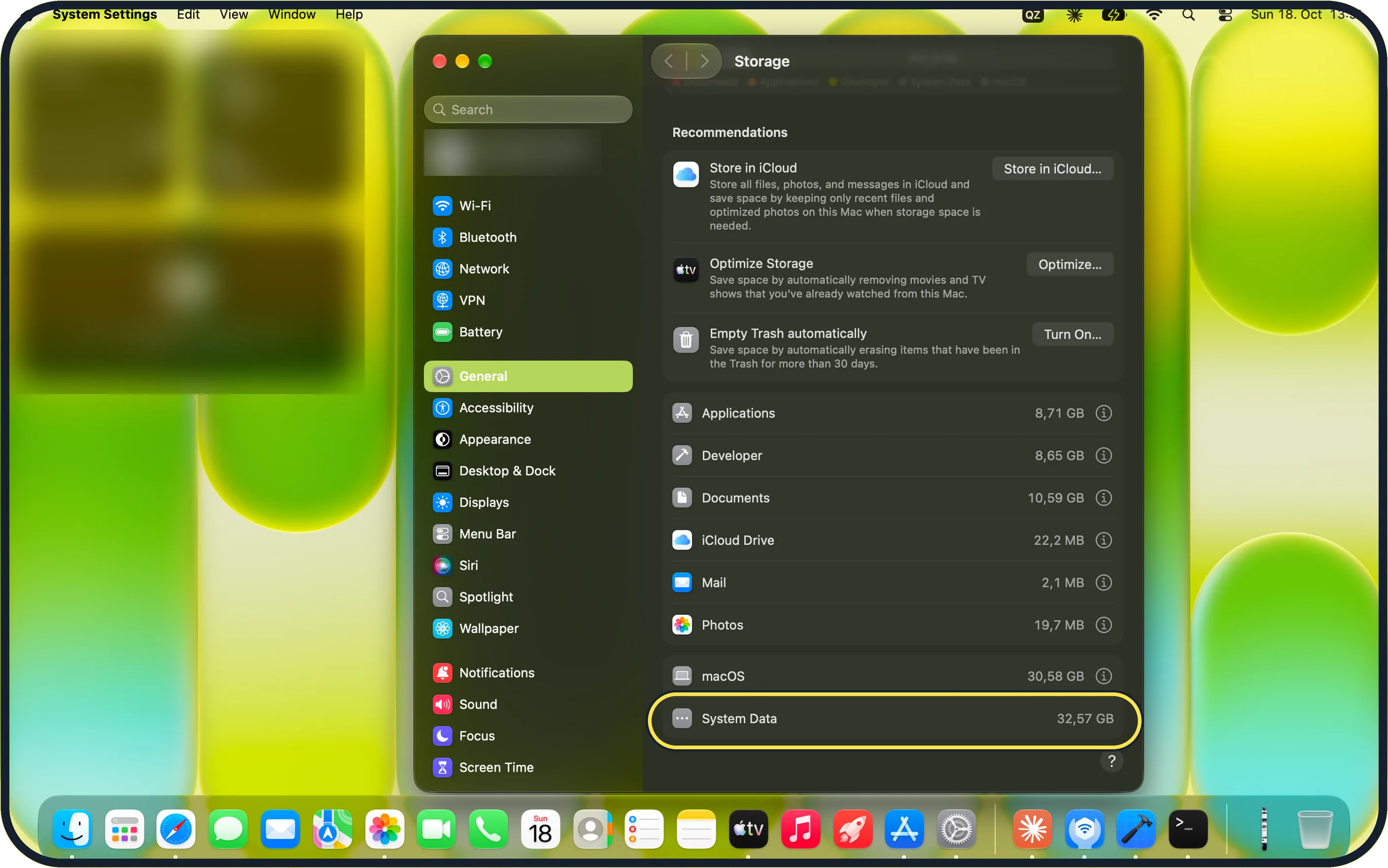1388x868 pixels.
Task: Show info for Documents storage
Action: (x=1103, y=498)
